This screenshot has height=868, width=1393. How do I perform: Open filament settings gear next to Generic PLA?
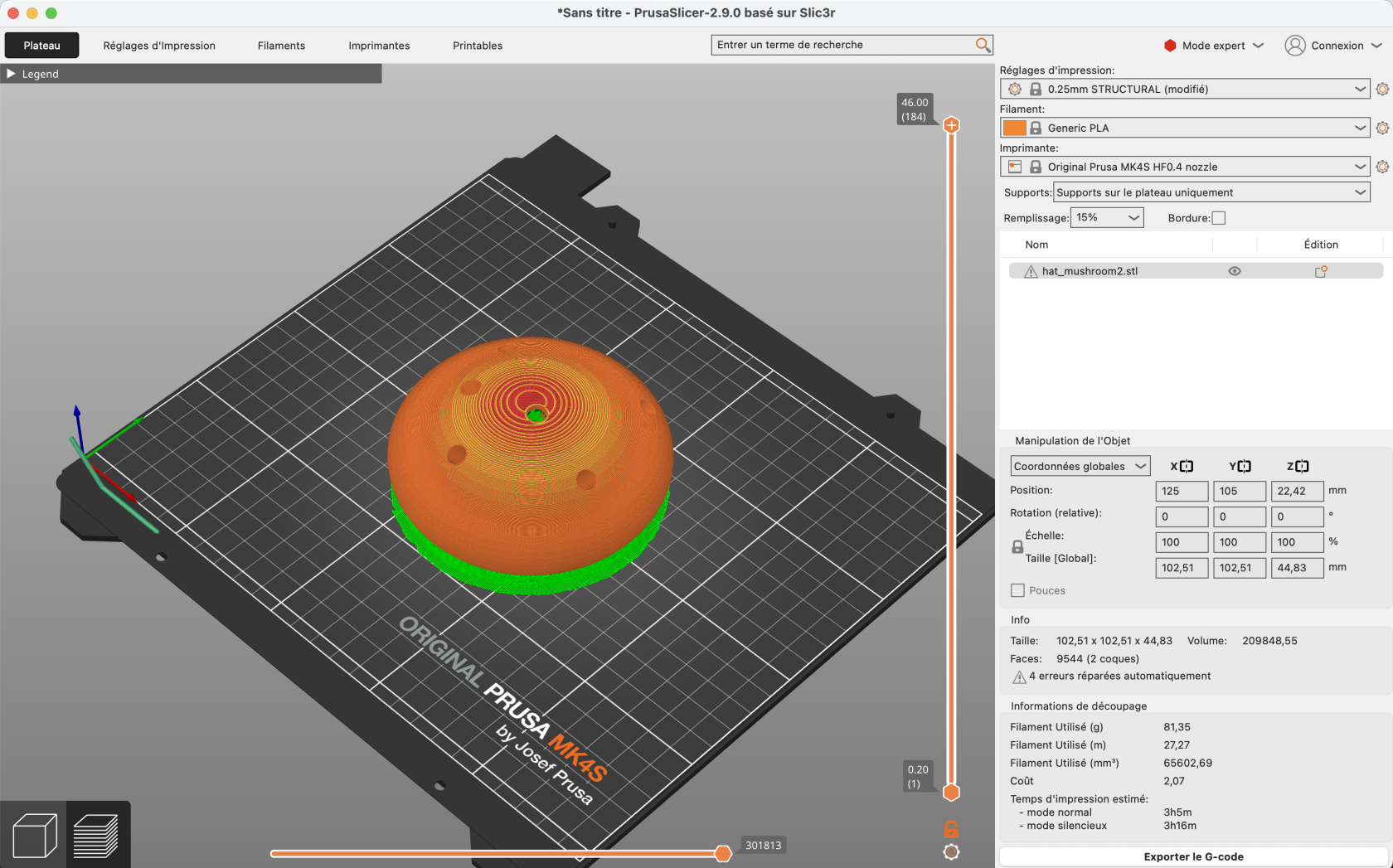click(1382, 128)
